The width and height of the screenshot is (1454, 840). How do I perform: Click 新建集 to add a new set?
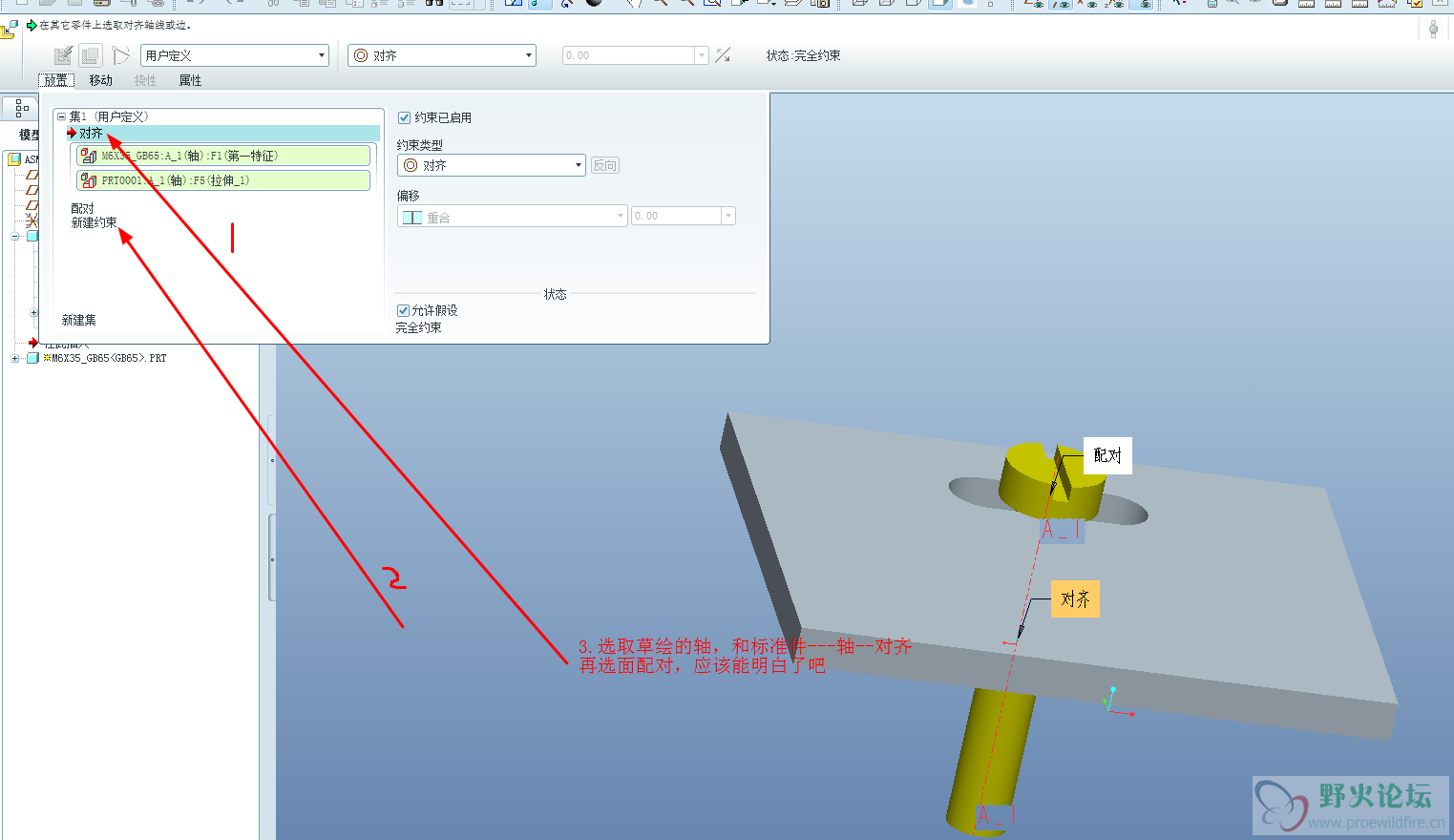[79, 320]
